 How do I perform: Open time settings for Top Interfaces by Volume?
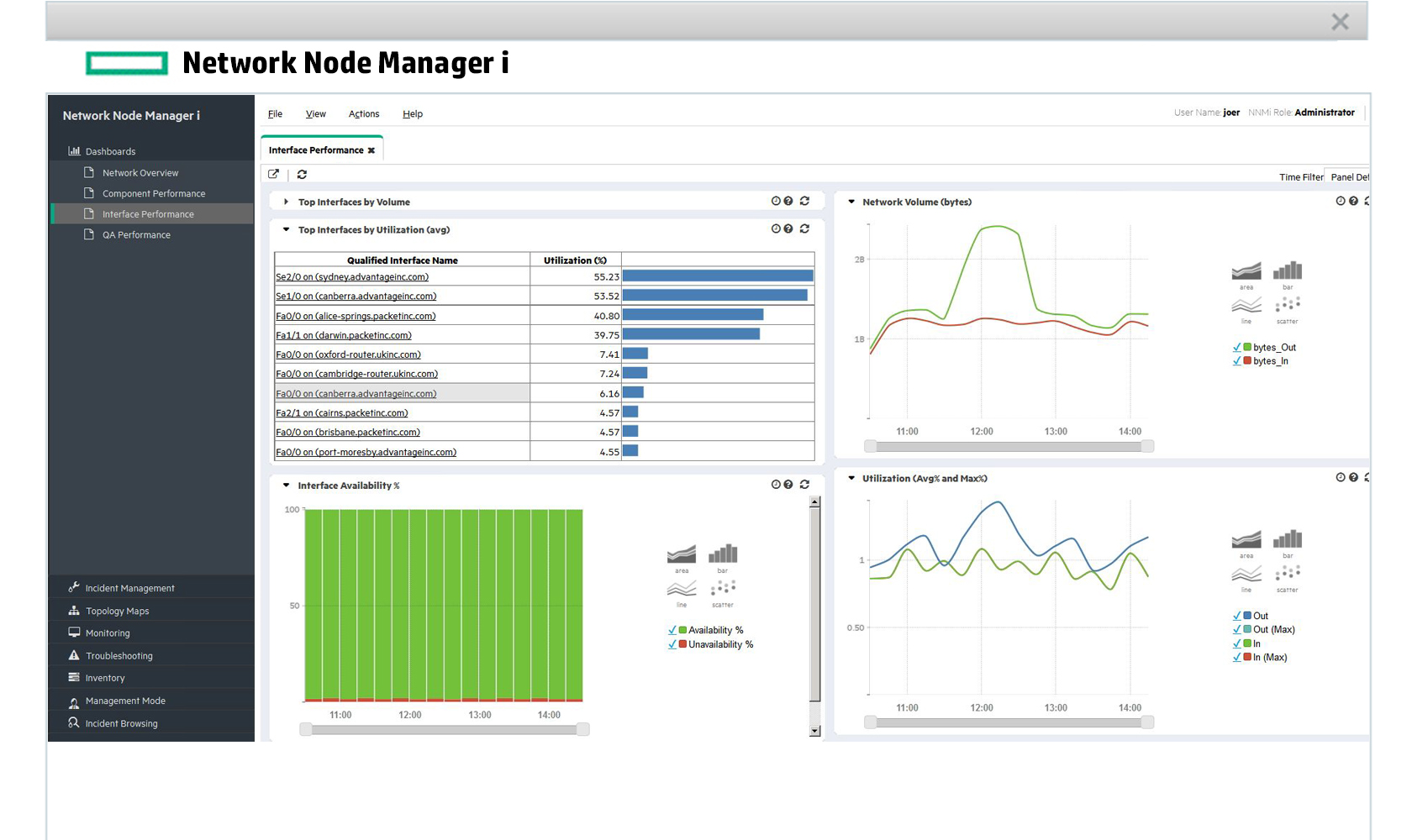click(776, 201)
